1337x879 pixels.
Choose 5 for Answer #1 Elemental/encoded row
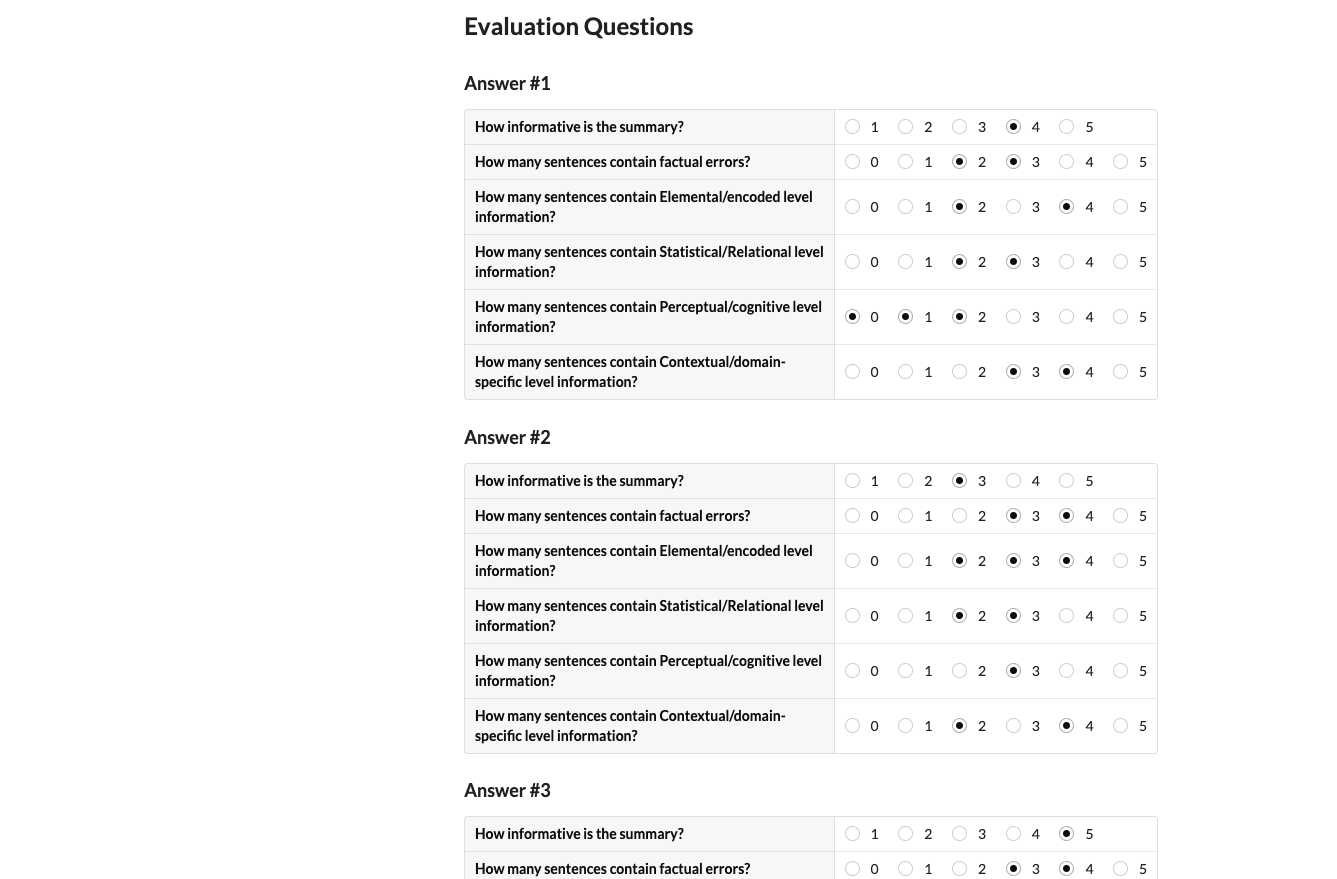(1121, 207)
